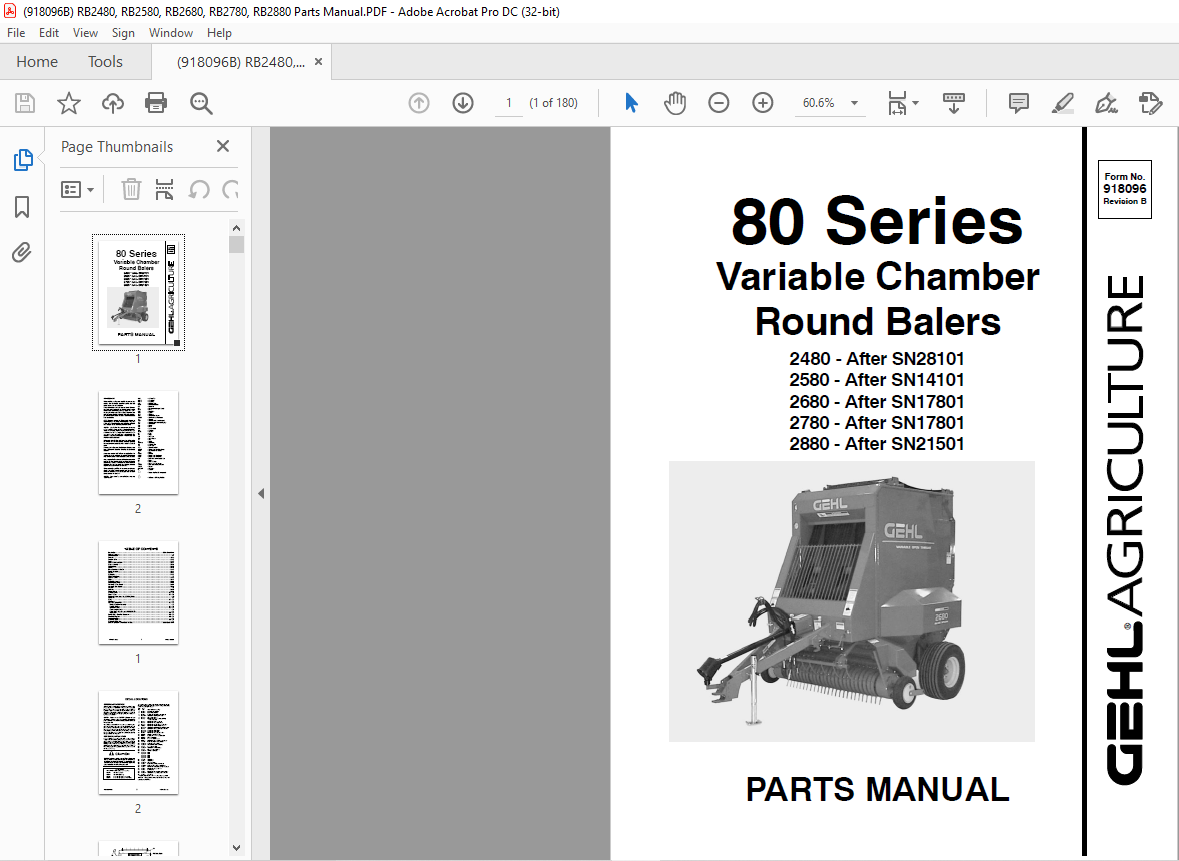This screenshot has height=861, width=1179.
Task: Zoom out with minus icon
Action: click(719, 103)
